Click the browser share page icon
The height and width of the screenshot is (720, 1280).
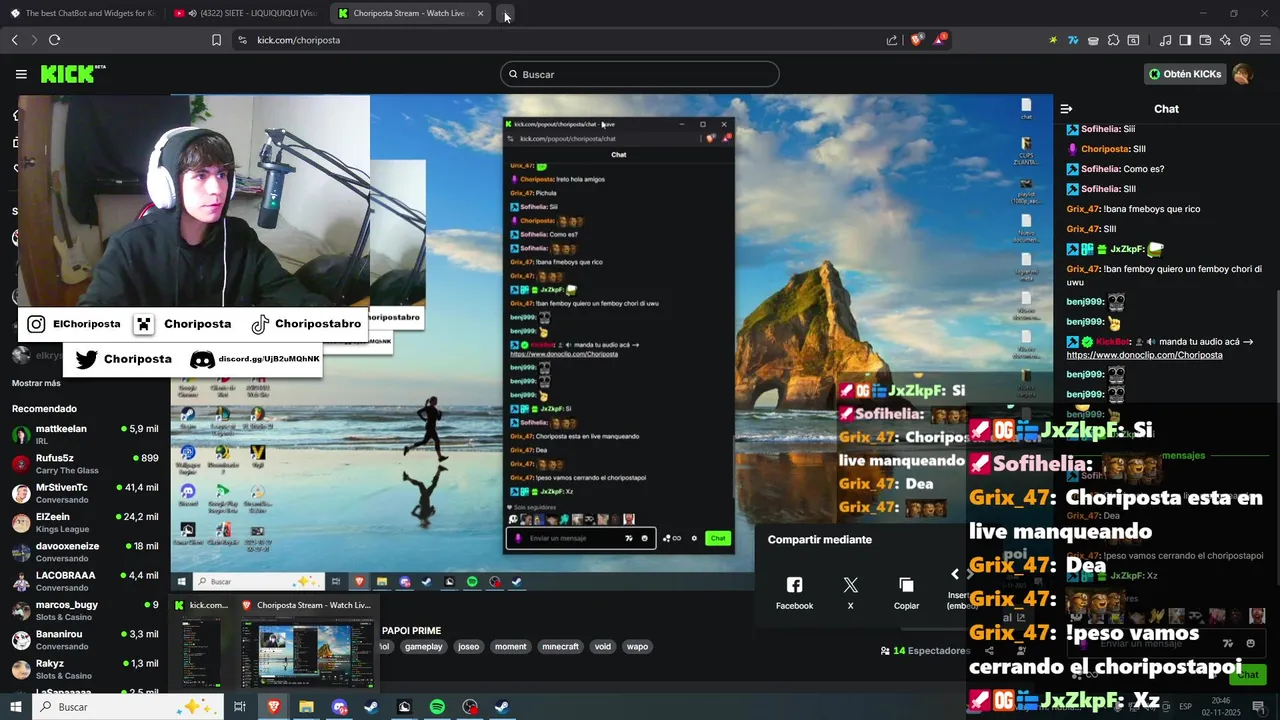click(x=892, y=40)
